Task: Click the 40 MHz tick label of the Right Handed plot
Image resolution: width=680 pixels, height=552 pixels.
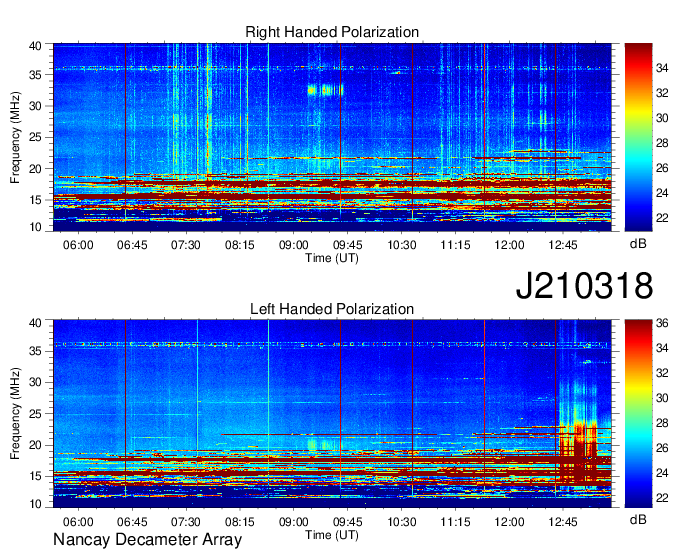Action: click(x=35, y=46)
